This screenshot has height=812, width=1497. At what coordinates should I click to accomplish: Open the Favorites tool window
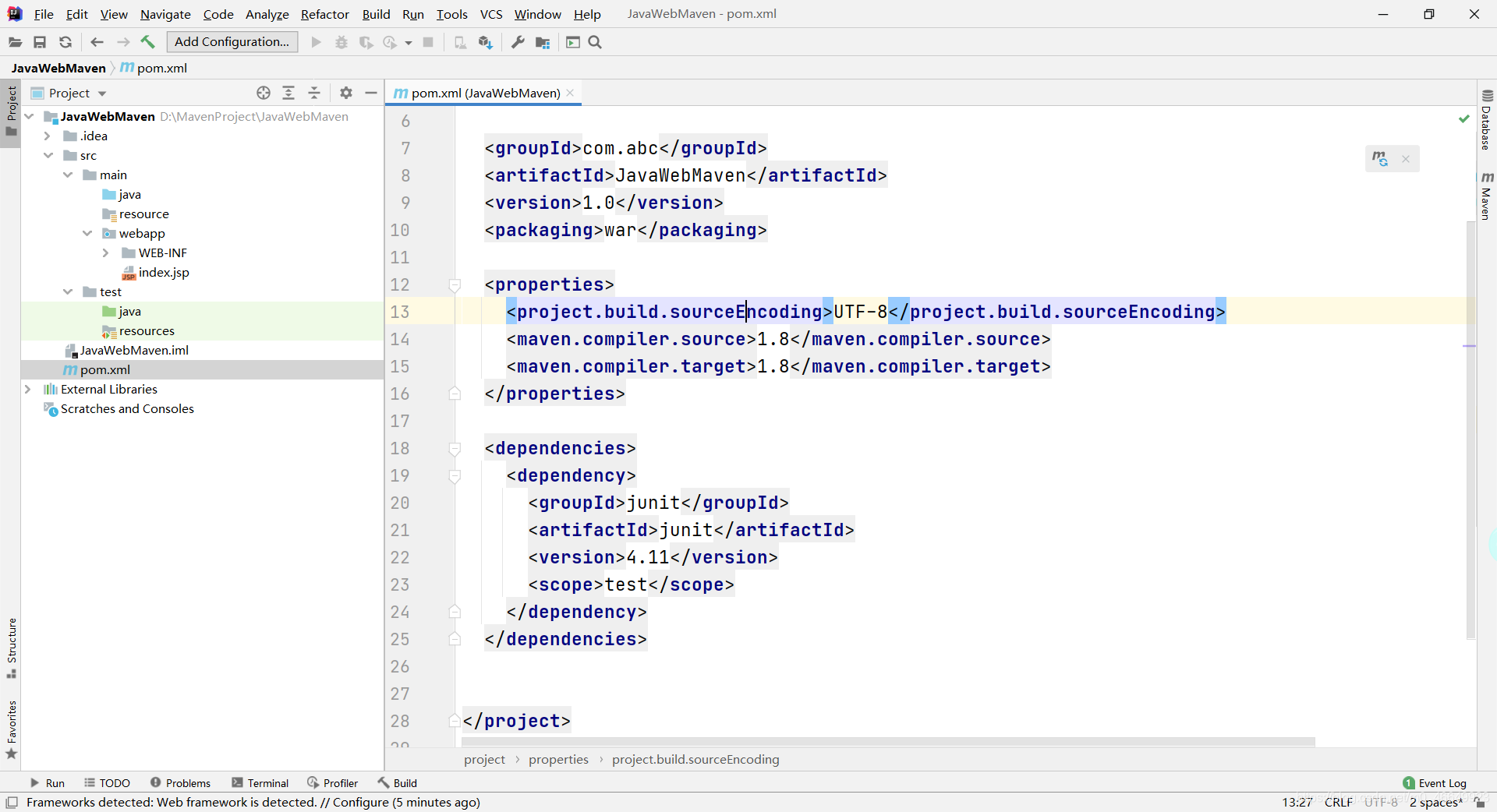click(12, 729)
